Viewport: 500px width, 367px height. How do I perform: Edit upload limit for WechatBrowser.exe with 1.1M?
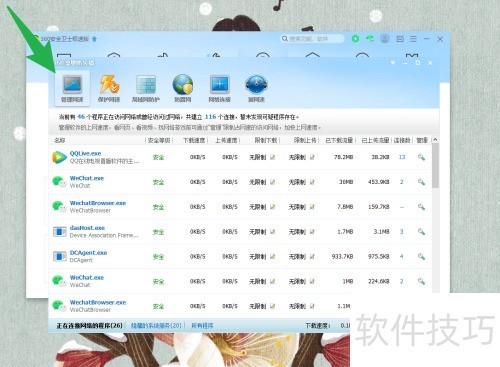click(x=312, y=306)
